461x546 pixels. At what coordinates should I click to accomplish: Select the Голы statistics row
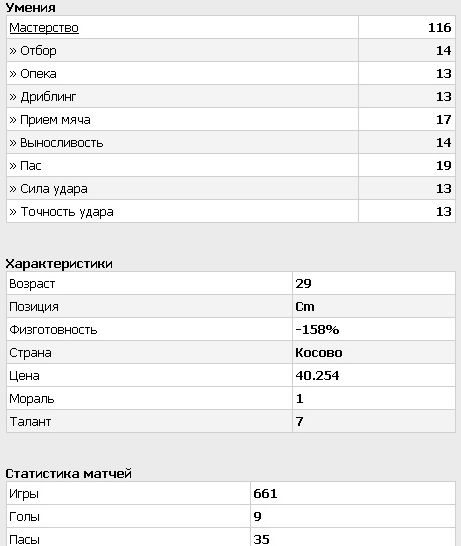(231, 516)
